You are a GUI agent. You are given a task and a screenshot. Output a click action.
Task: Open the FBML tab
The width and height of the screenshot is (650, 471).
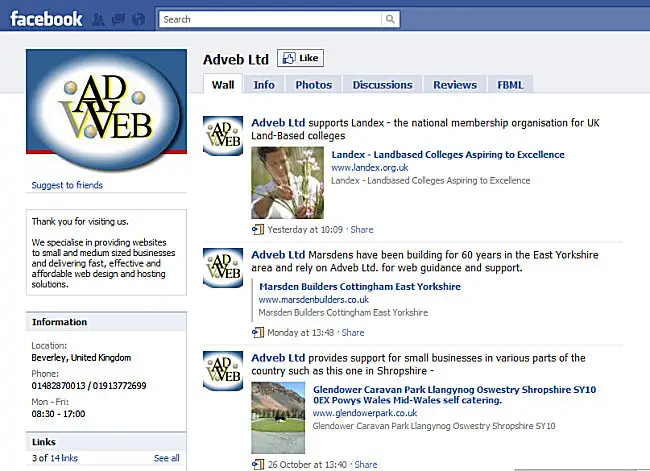click(510, 85)
